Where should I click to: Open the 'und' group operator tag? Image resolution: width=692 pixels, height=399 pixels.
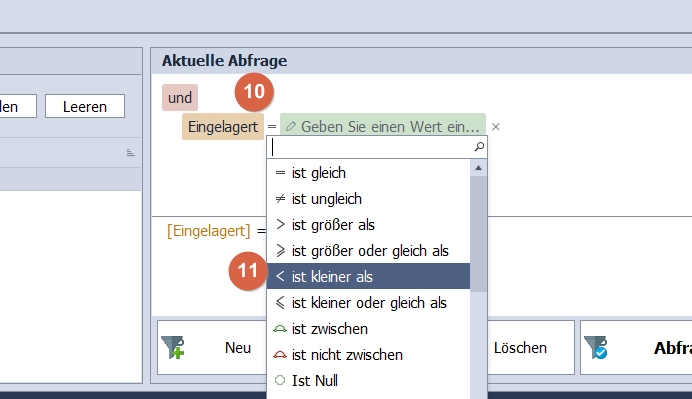(180, 98)
